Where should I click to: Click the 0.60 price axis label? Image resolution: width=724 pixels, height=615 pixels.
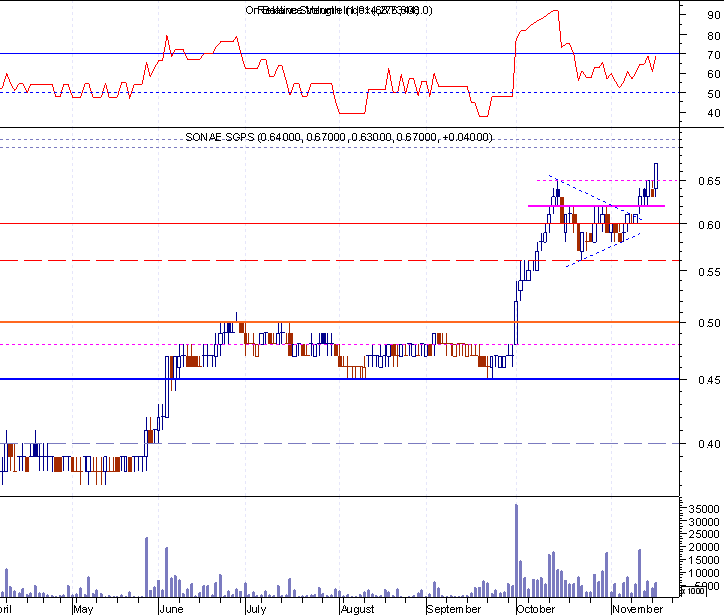coord(709,225)
